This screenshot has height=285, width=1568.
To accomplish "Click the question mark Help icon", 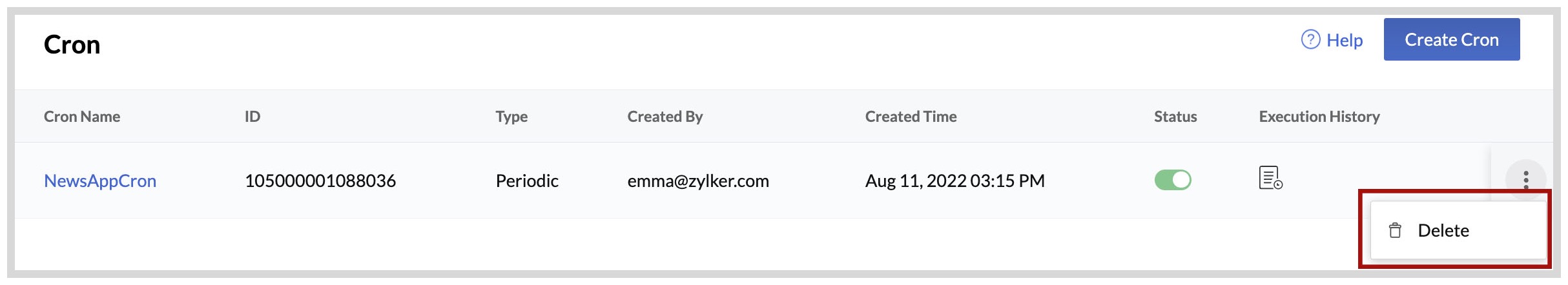I will tap(1310, 40).
